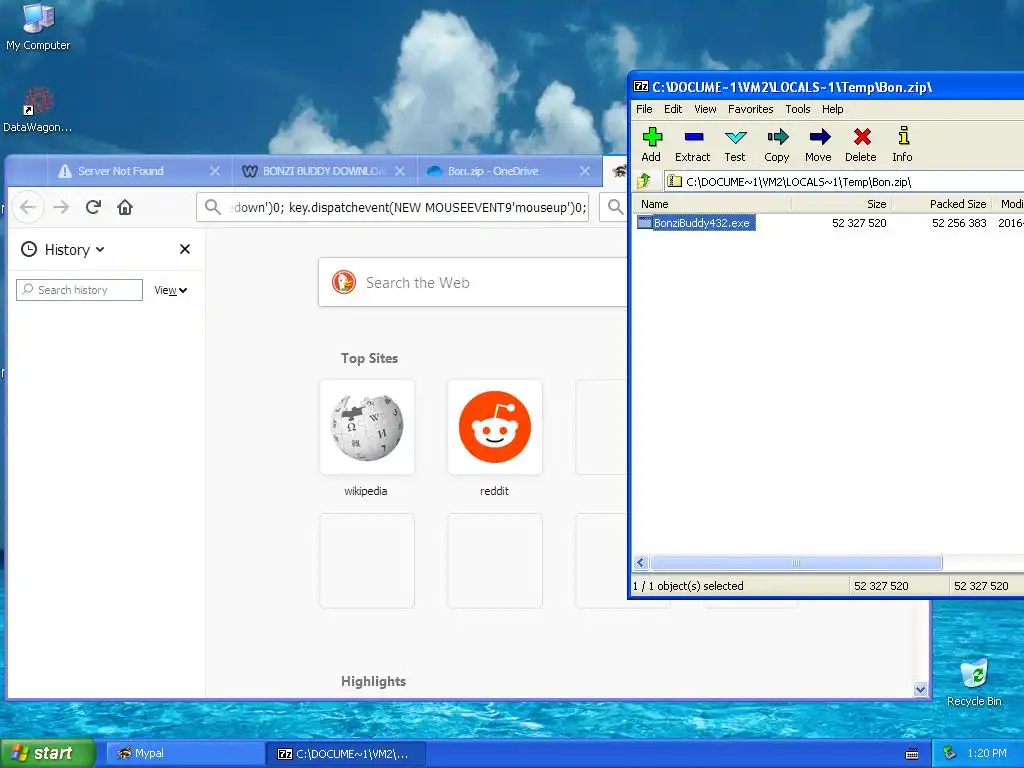The height and width of the screenshot is (768, 1024).
Task: Expand the History sidebar dropdown
Action: point(100,249)
